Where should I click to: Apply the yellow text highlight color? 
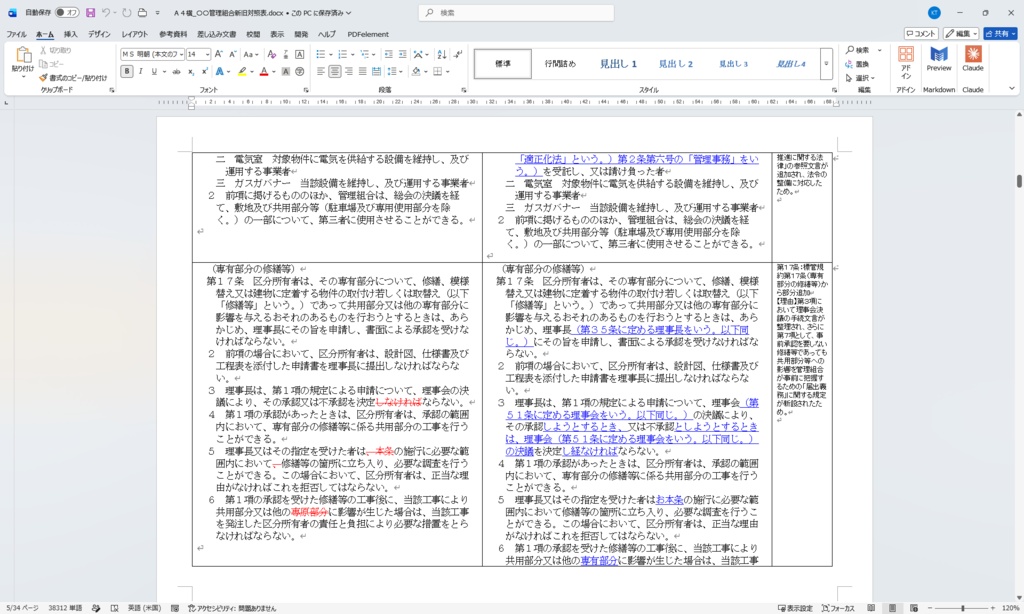[242, 72]
